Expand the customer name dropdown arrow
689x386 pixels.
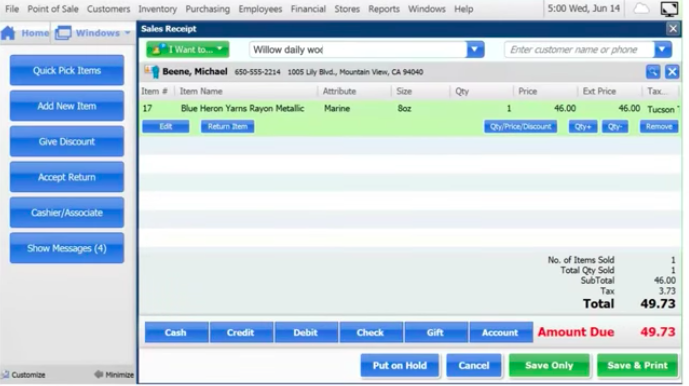(x=663, y=50)
